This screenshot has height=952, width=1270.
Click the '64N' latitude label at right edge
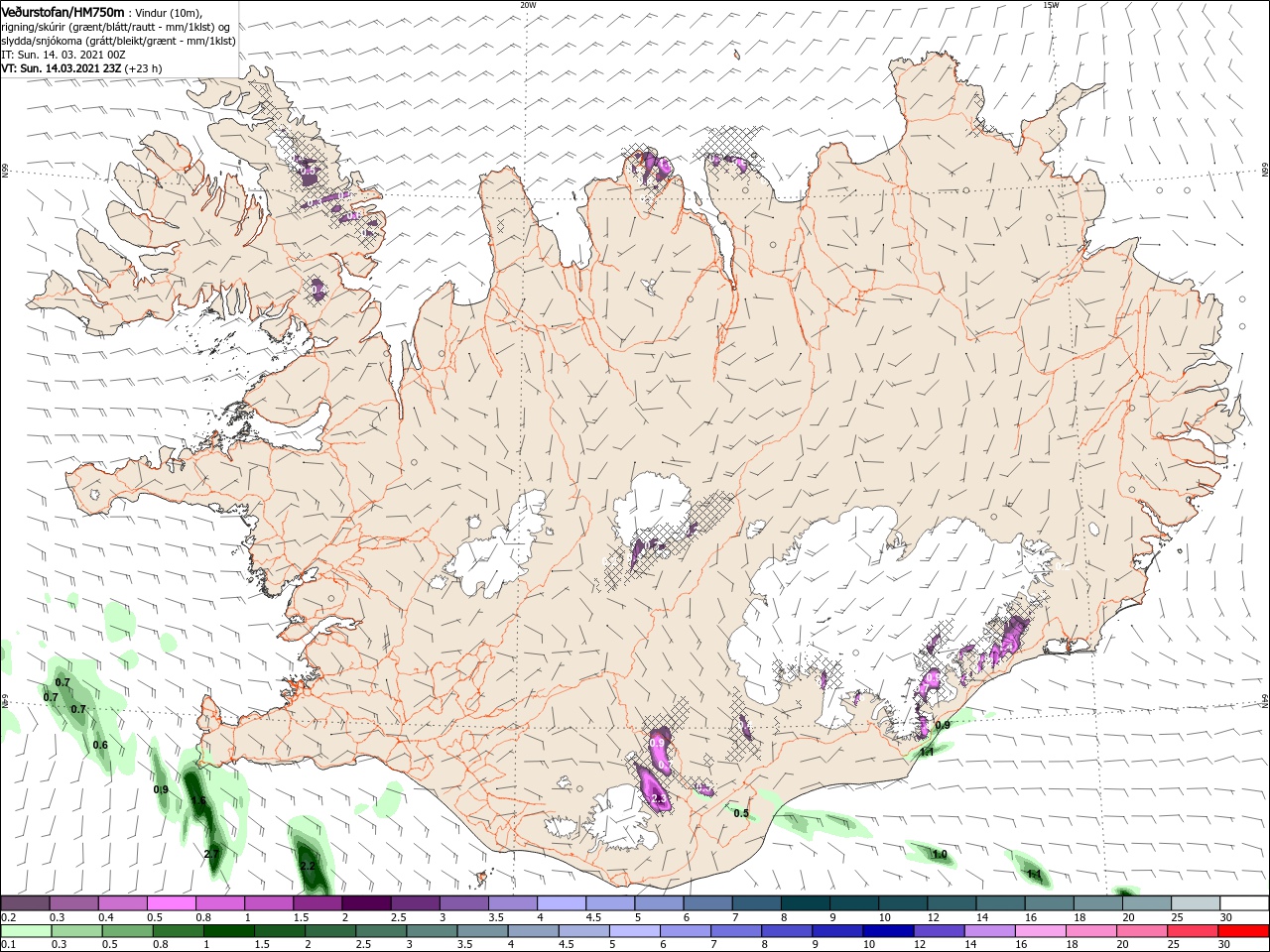[x=1265, y=701]
